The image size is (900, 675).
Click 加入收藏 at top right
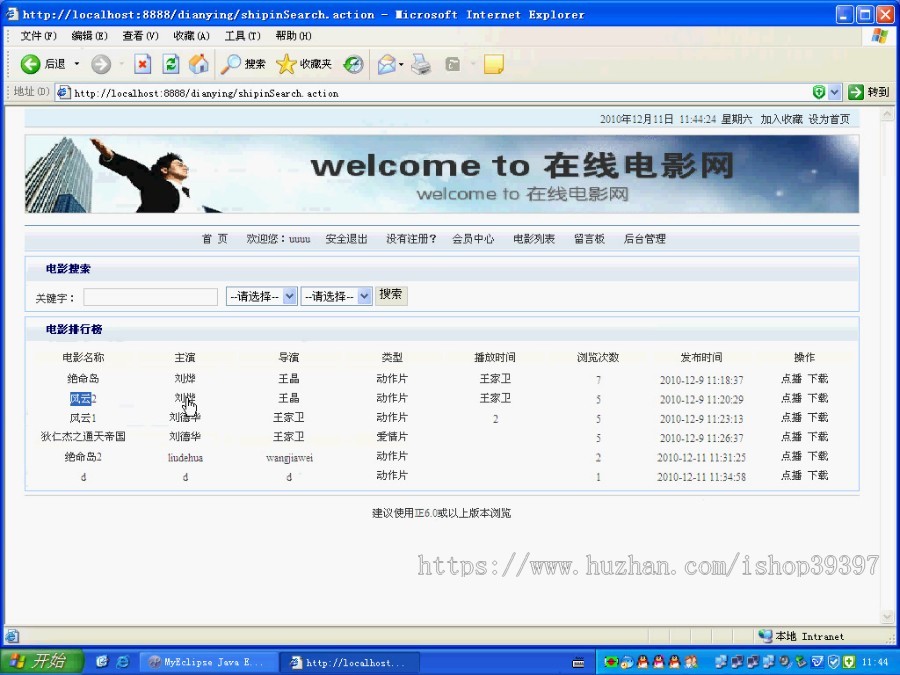(781, 119)
